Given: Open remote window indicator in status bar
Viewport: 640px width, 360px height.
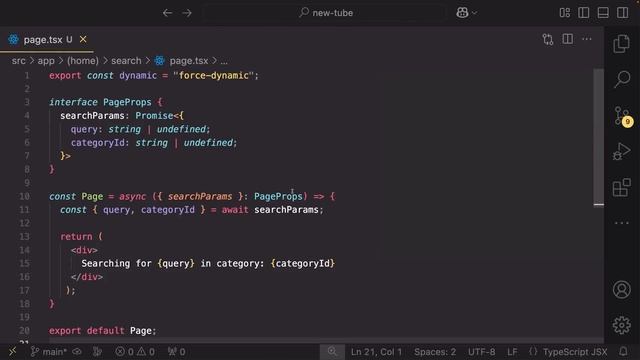Looking at the screenshot, I should 12,351.
